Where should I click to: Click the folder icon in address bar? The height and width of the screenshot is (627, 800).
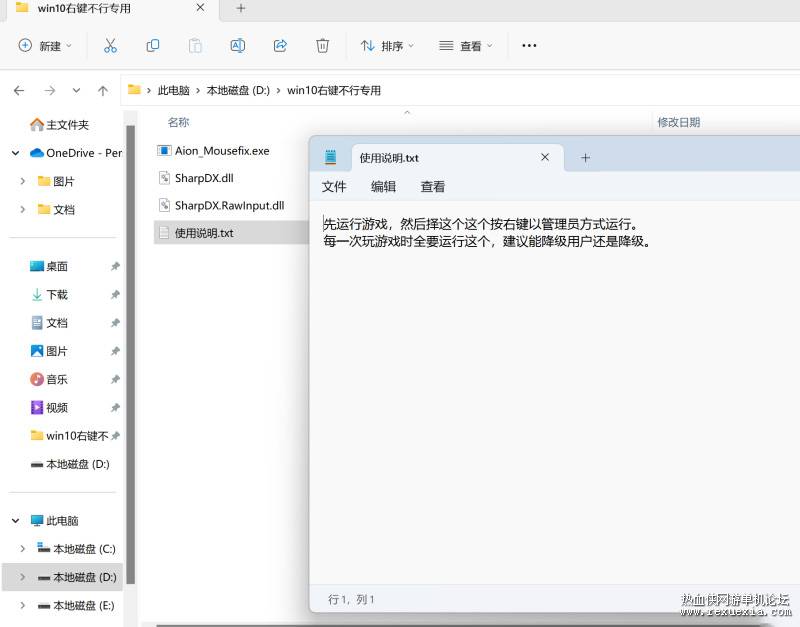coord(134,90)
